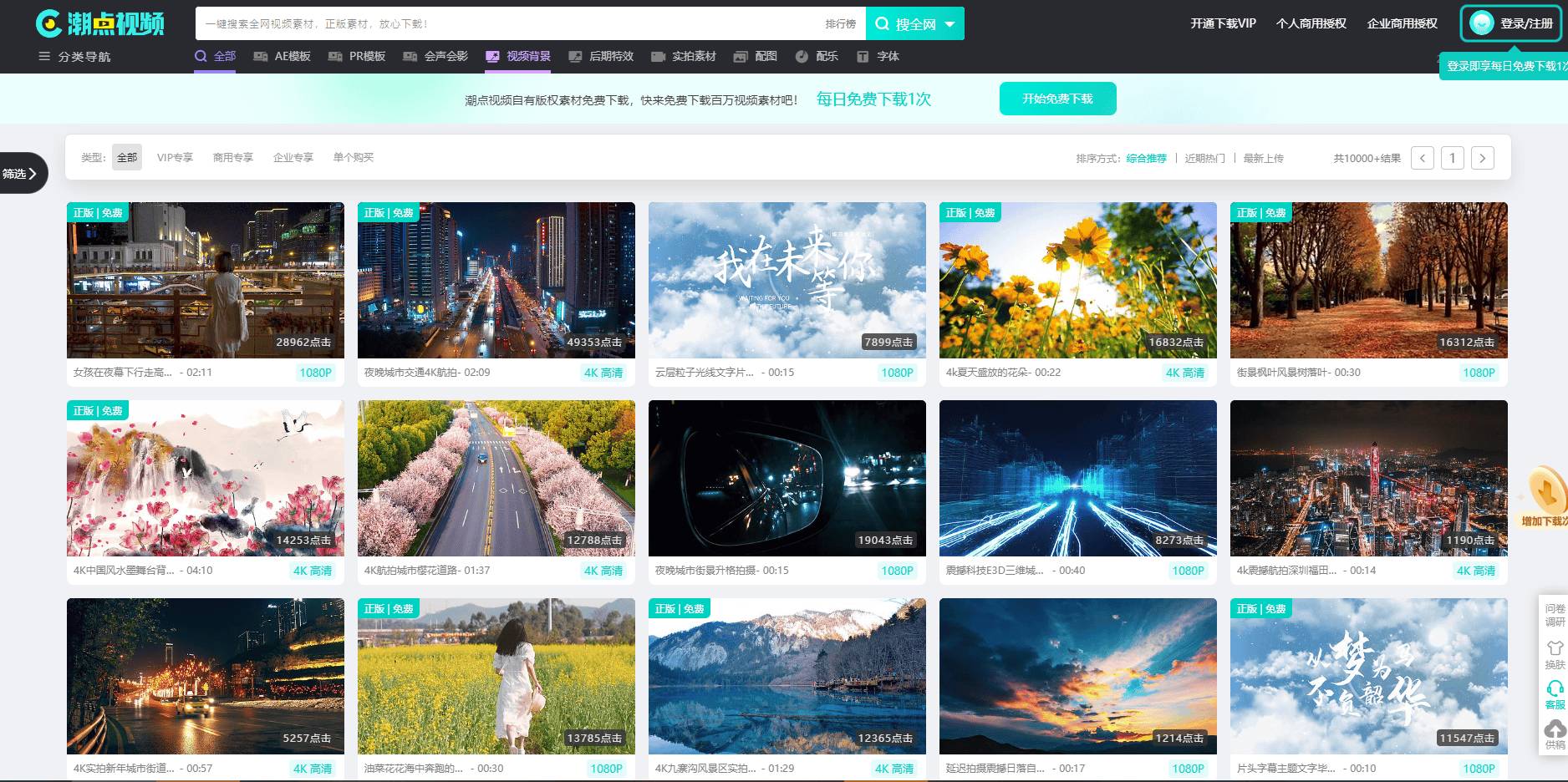Click the 开始免费下载 button
The width and height of the screenshot is (1568, 782).
point(1057,99)
